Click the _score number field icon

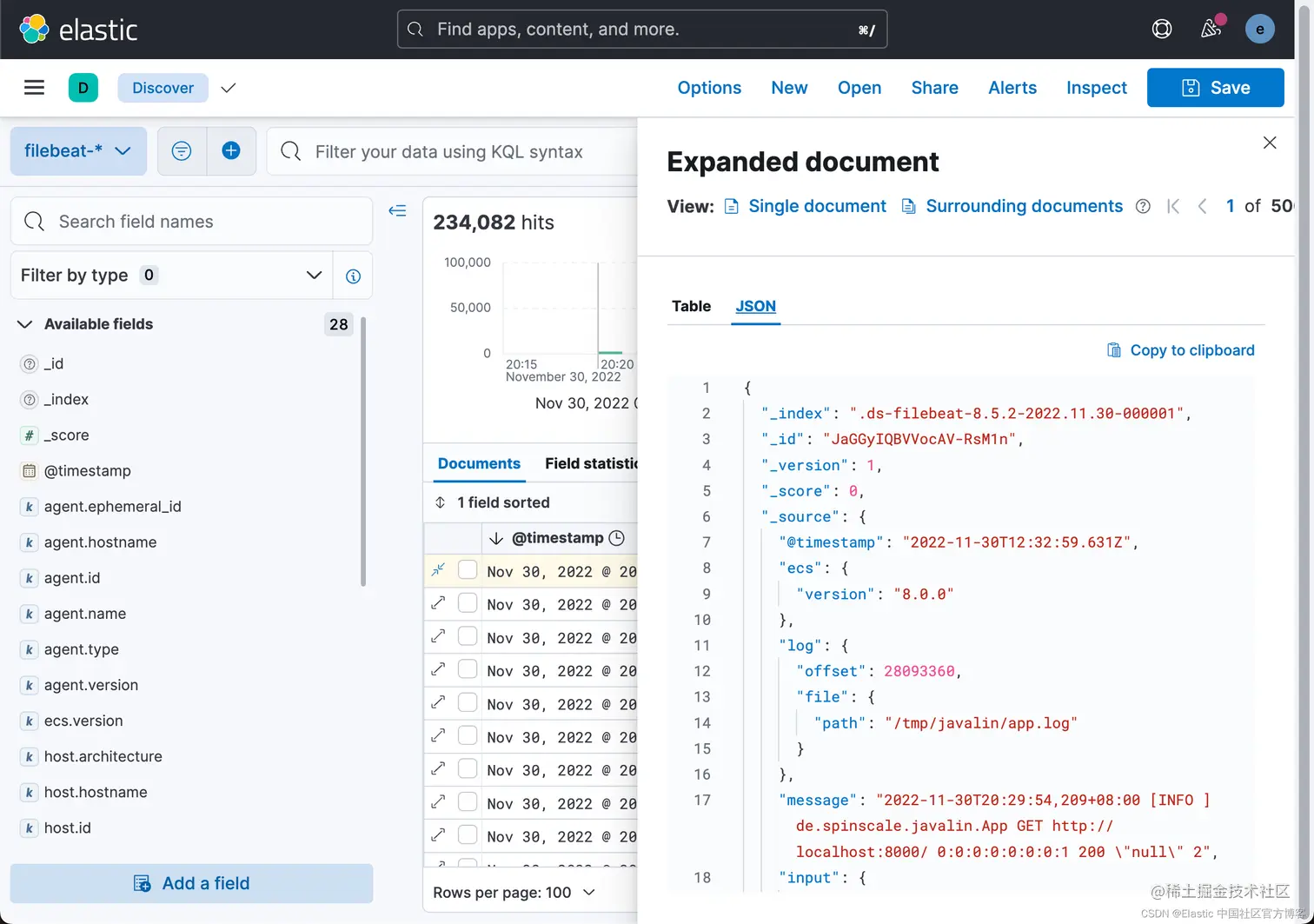[x=30, y=435]
